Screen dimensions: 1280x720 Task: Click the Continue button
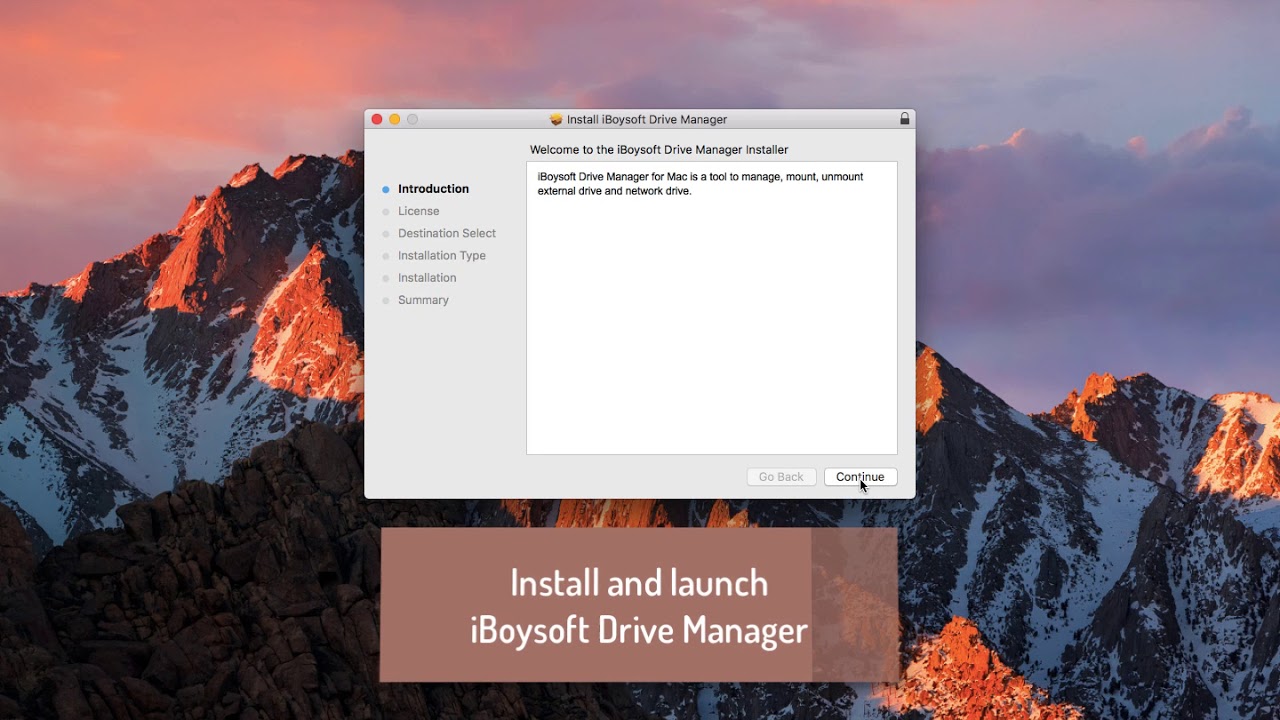(860, 477)
